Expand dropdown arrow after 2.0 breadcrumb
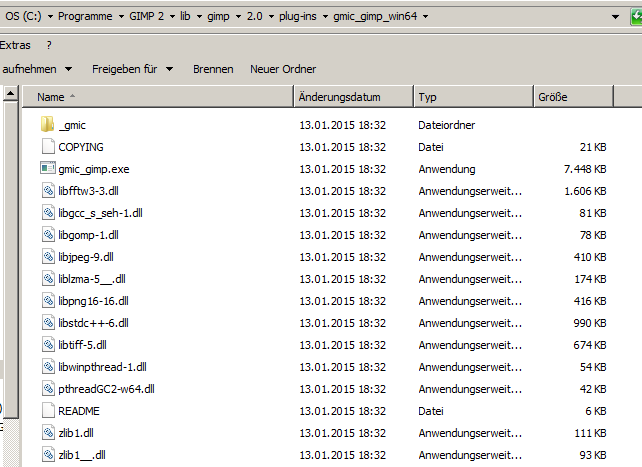Viewport: 642px width, 467px height. point(271,17)
